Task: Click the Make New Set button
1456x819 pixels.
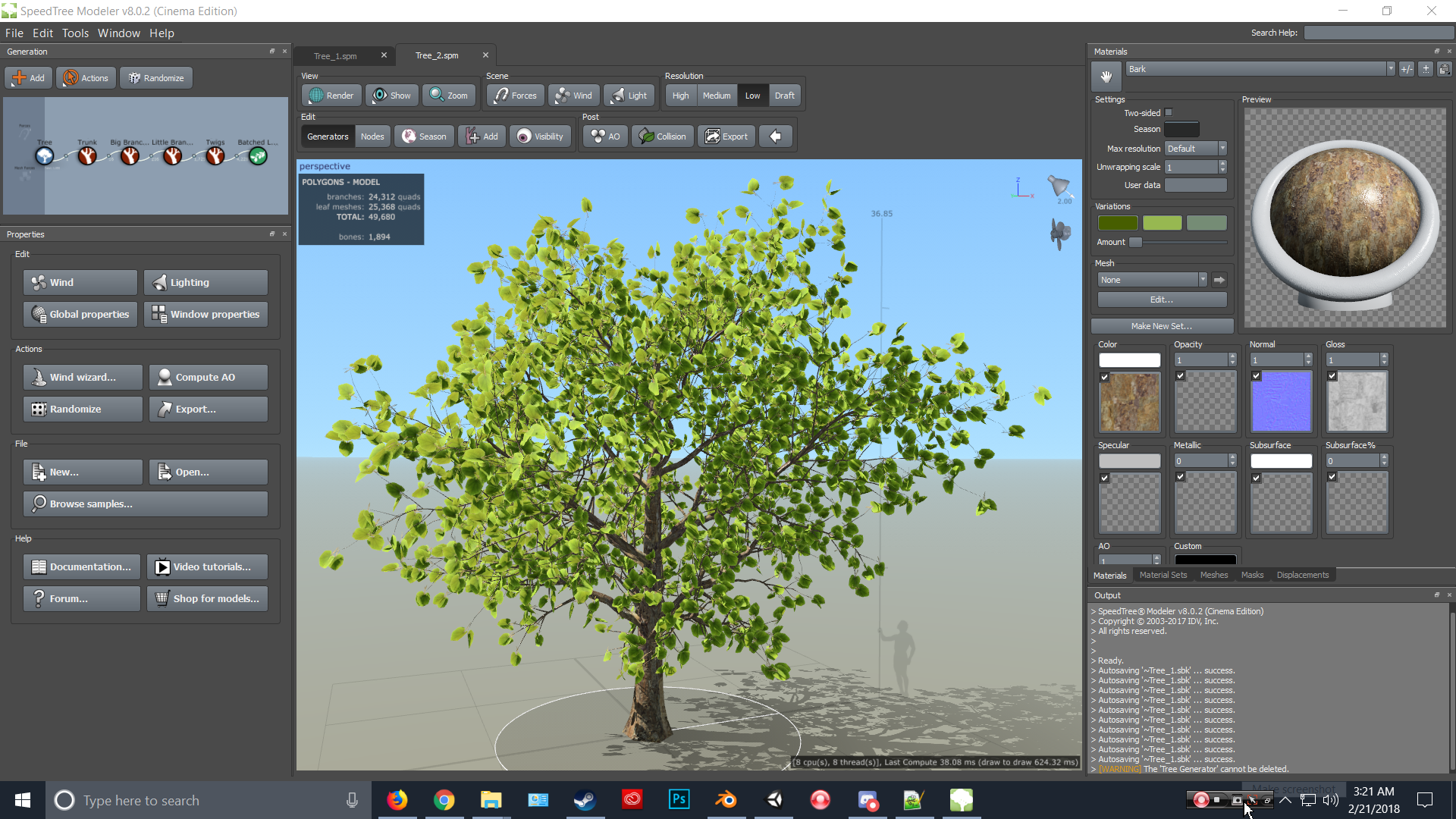Action: [x=1162, y=326]
